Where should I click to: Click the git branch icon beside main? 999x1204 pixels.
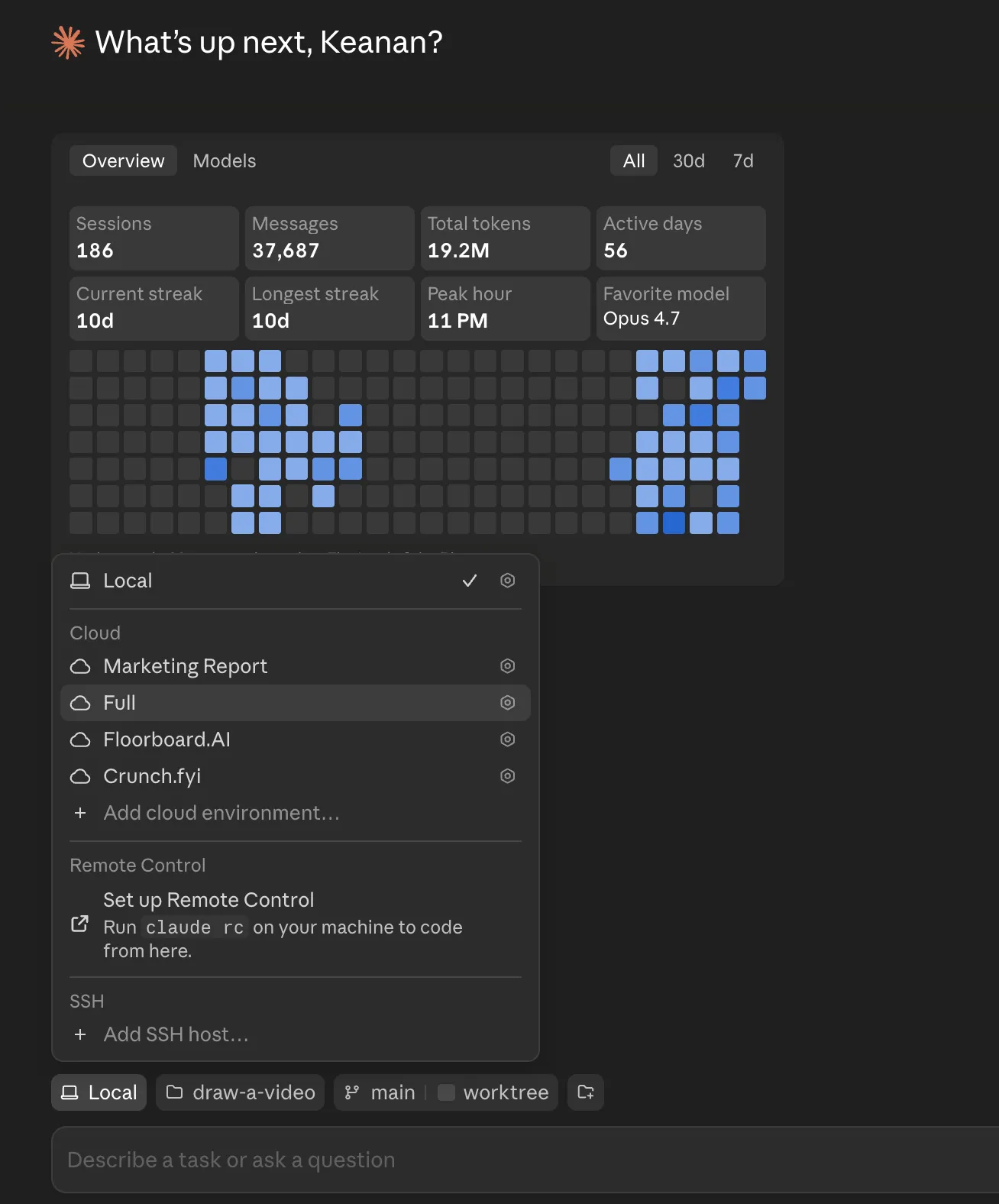[x=352, y=1092]
